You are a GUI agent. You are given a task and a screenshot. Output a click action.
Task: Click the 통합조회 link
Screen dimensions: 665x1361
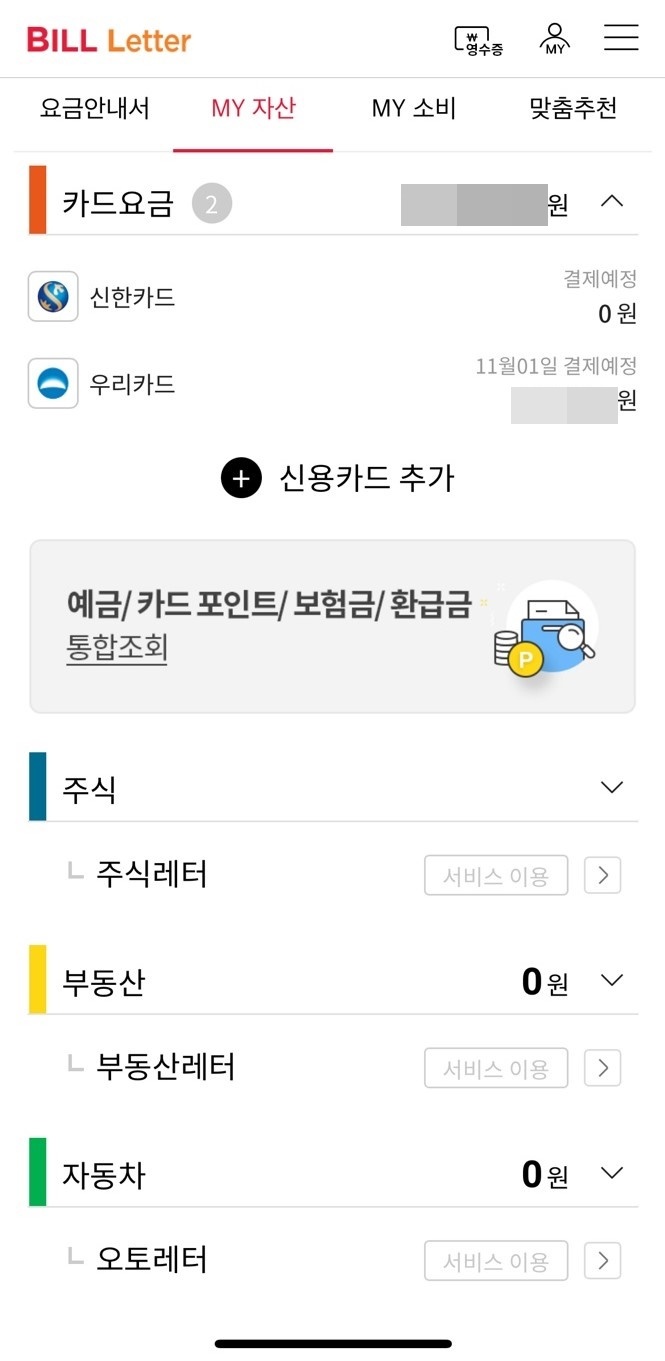[x=116, y=648]
